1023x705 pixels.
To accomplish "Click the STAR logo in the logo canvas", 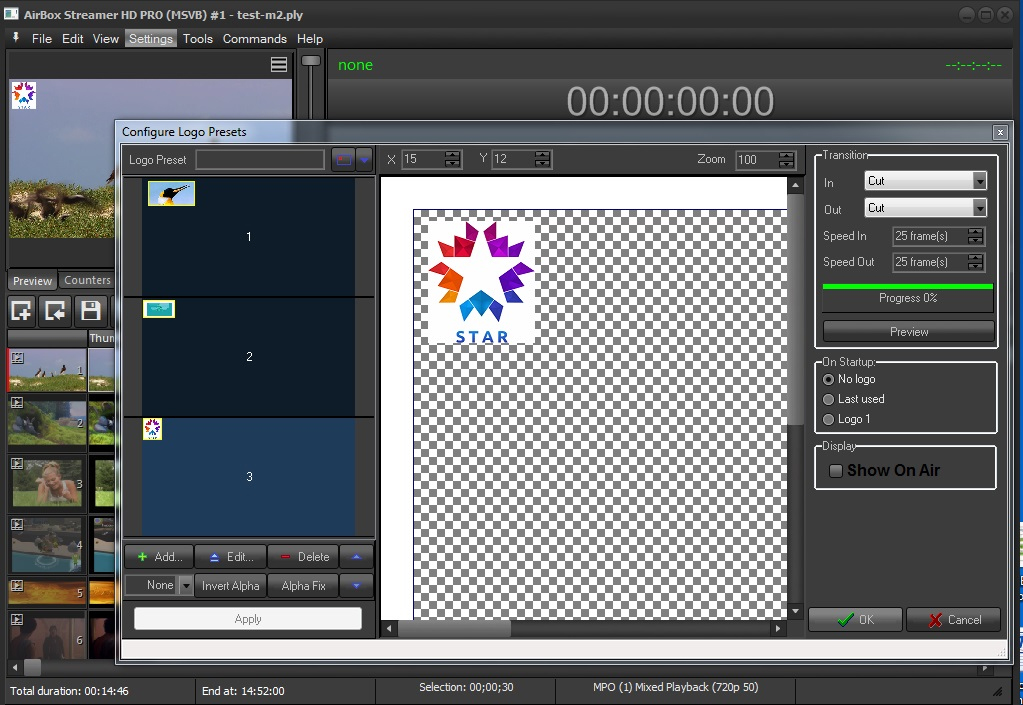I will tap(481, 282).
